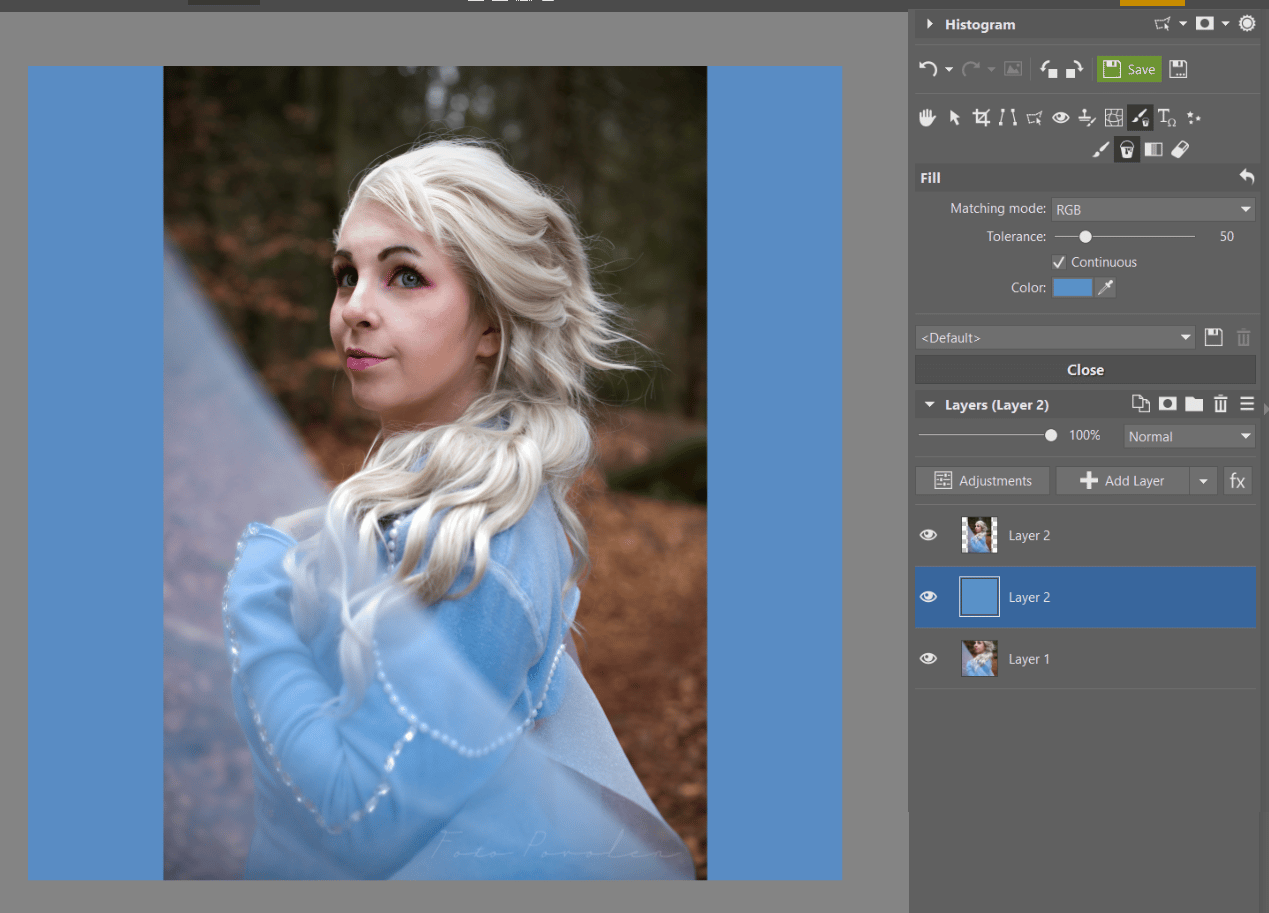Select the polygon selection tool in toolbar
Screen dimensions: 1269x913
click(x=1034, y=118)
